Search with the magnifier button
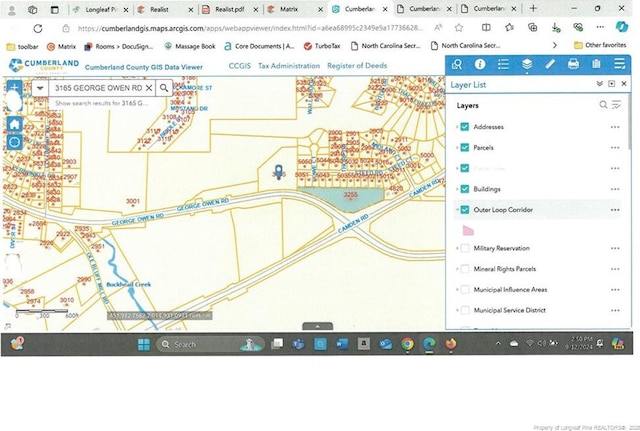Viewport: 640px width, 431px height. click(x=164, y=88)
